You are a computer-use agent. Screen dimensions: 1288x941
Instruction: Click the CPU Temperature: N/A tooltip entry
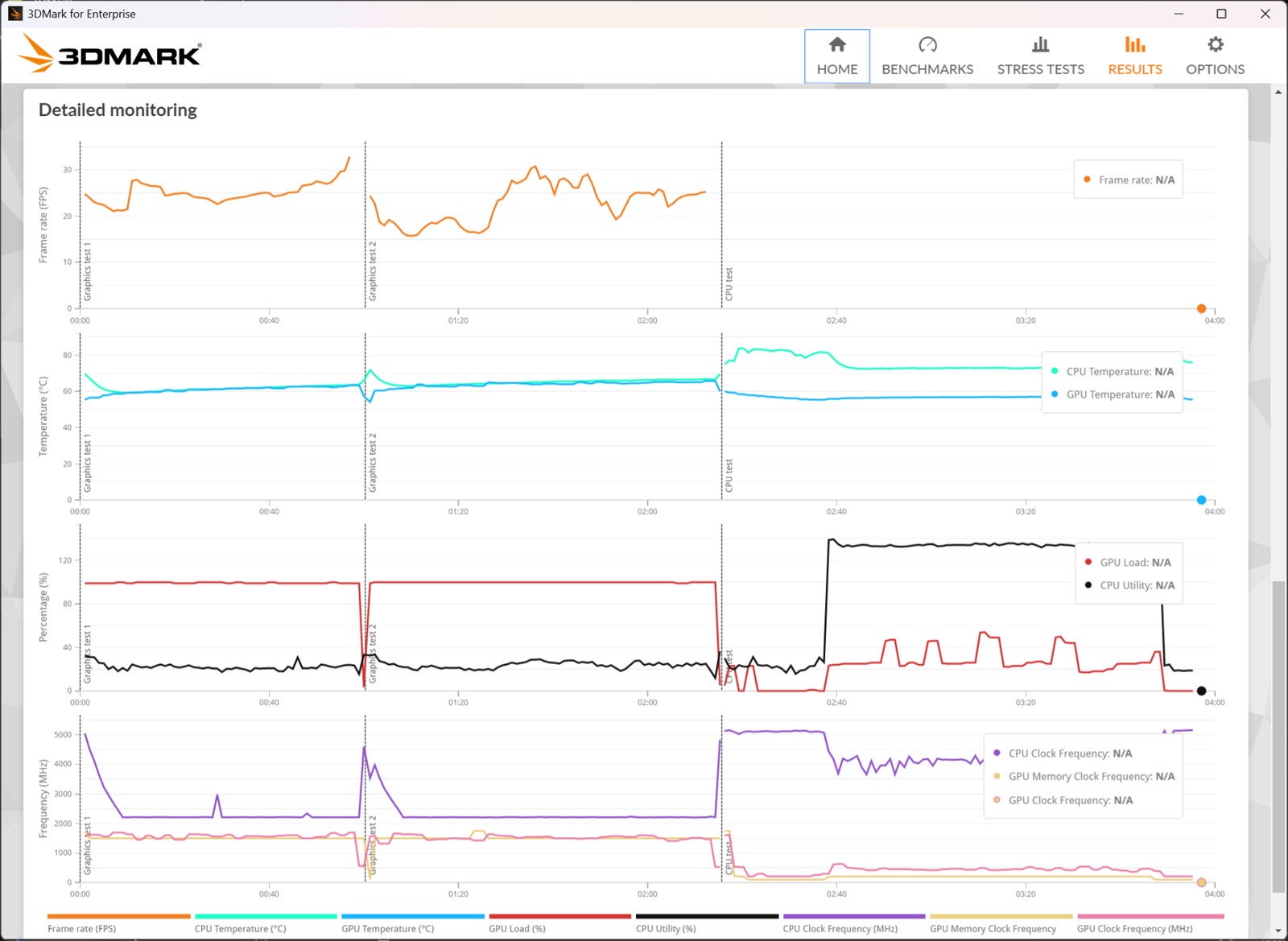[1113, 371]
